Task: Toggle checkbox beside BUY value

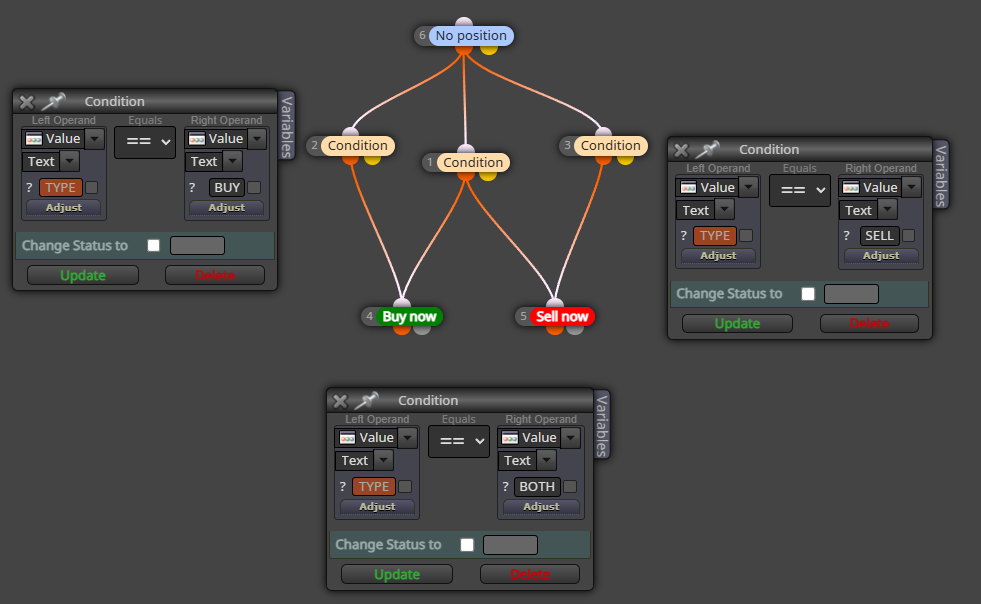Action: pos(254,187)
